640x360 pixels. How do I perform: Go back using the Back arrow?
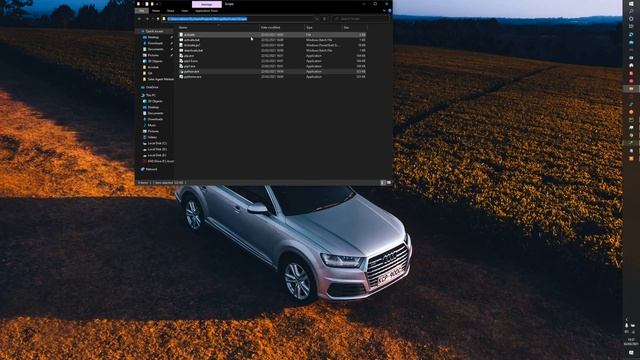[x=140, y=19]
